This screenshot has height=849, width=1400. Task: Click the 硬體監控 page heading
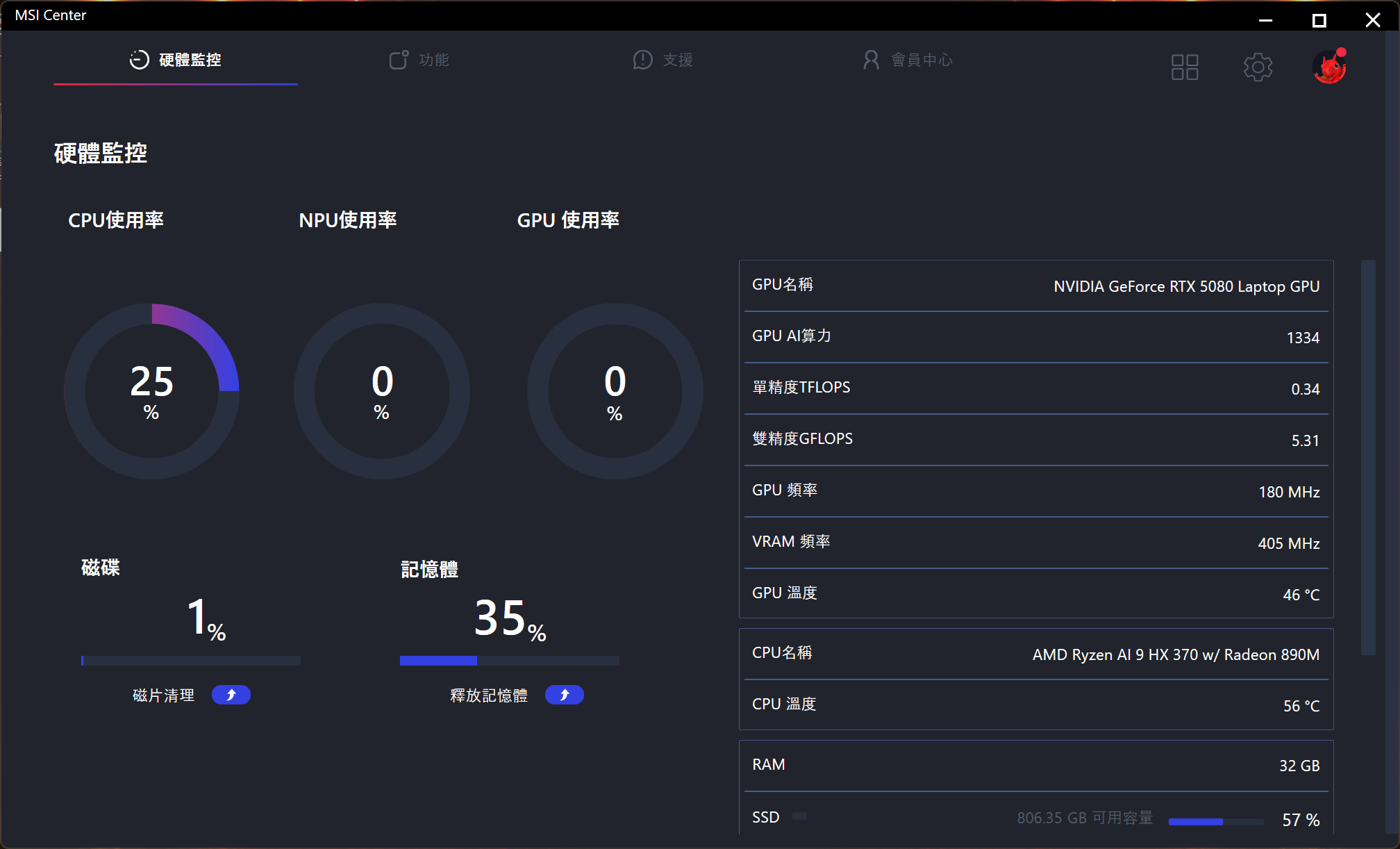point(101,154)
